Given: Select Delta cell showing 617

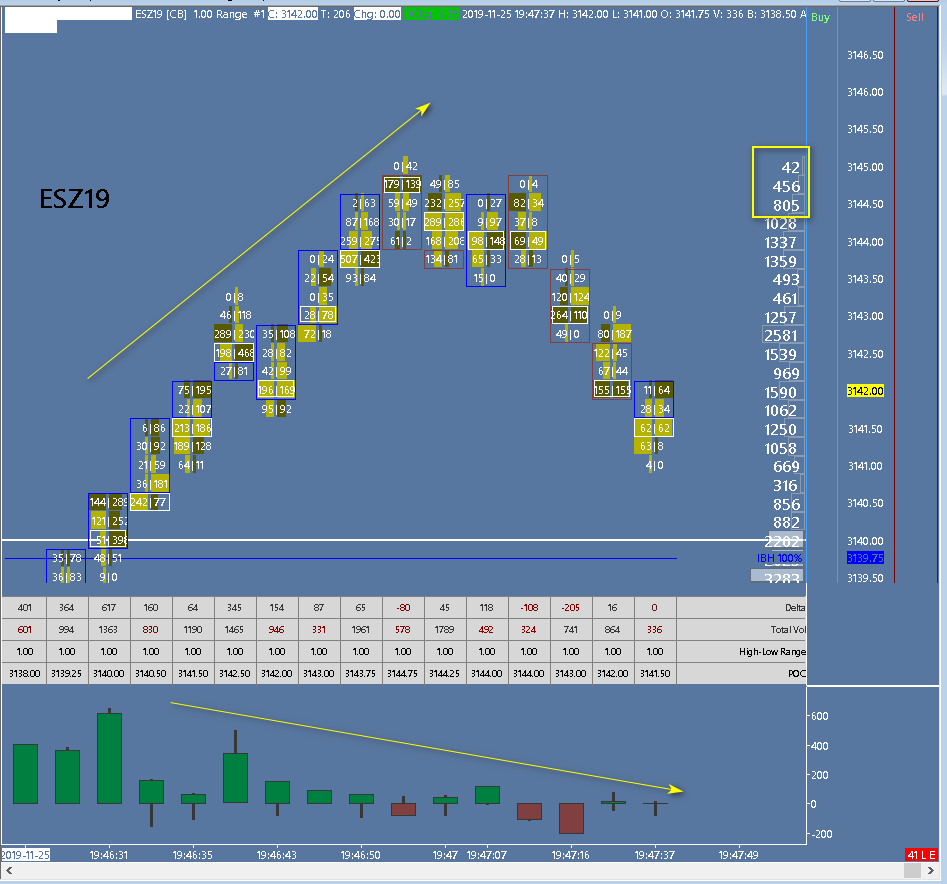Looking at the screenshot, I should pos(109,607).
